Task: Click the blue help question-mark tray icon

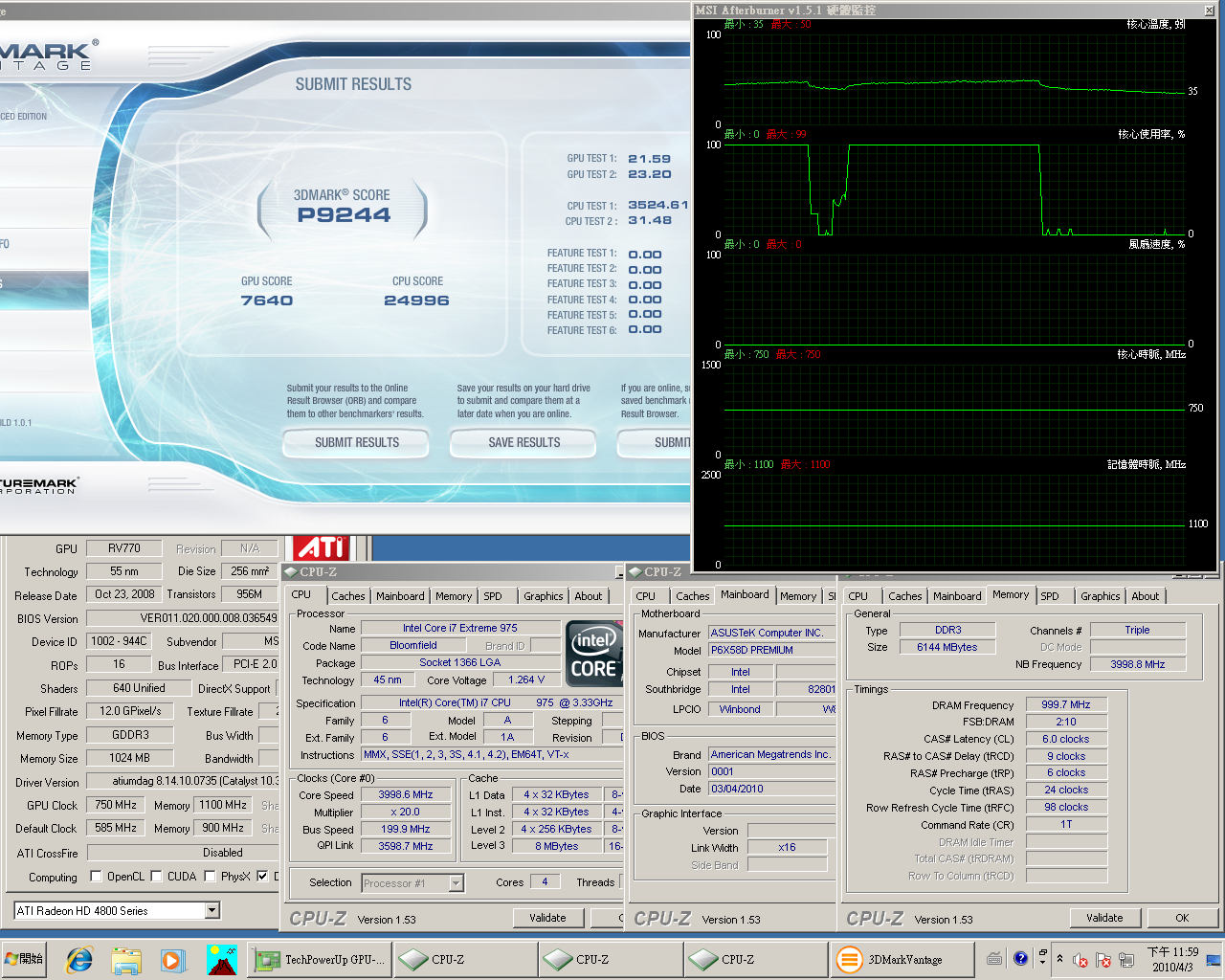Action: tap(1020, 958)
